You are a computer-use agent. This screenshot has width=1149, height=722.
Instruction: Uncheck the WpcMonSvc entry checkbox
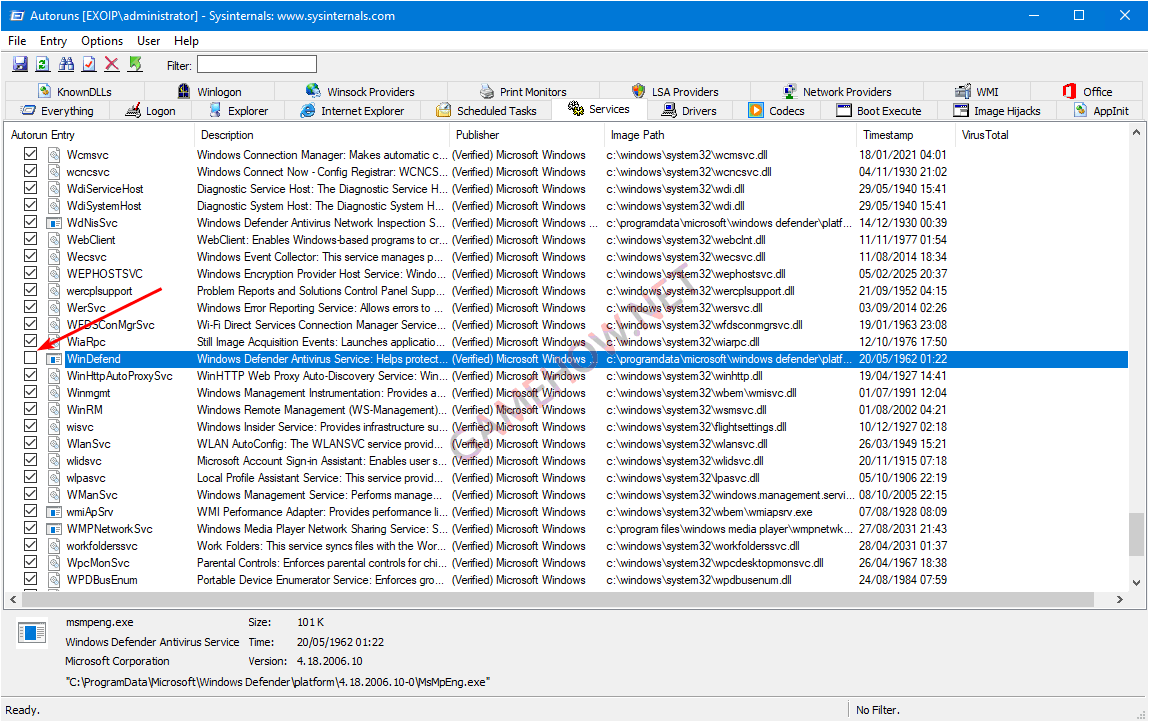tap(30, 562)
